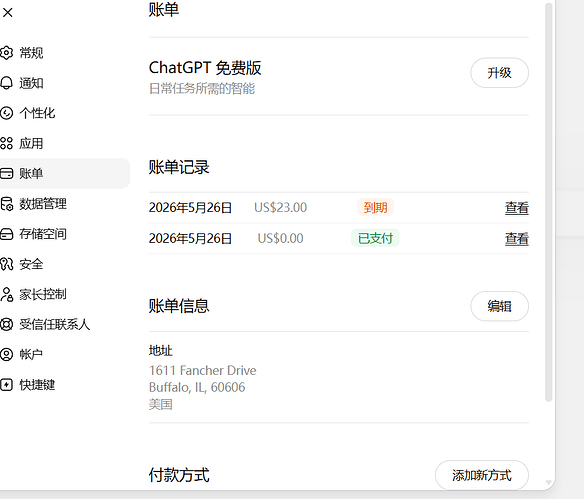The height and width of the screenshot is (499, 584).
Task: Open the 数据管理 tab
Action: [43, 204]
